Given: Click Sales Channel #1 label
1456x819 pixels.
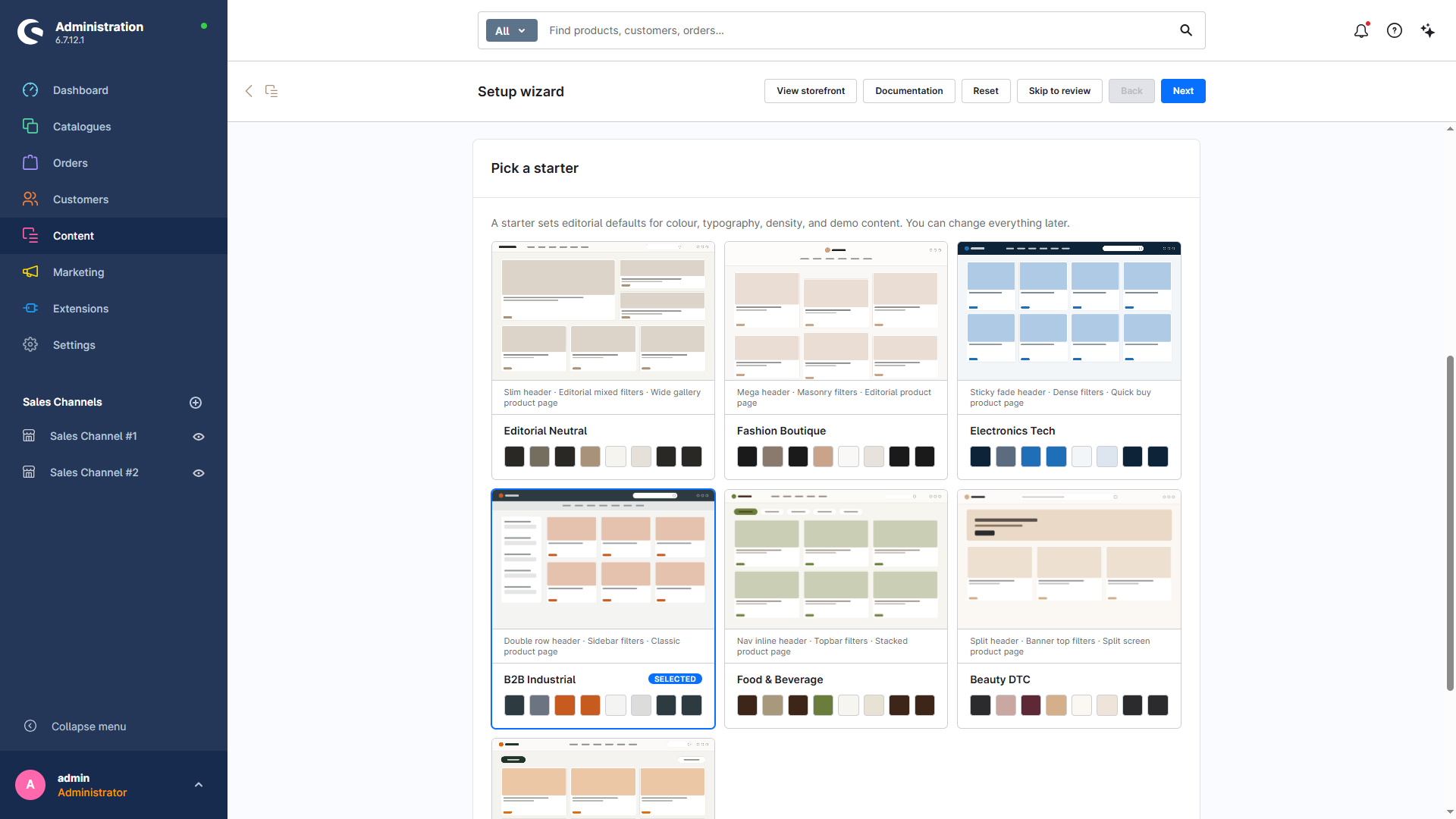Looking at the screenshot, I should point(93,436).
